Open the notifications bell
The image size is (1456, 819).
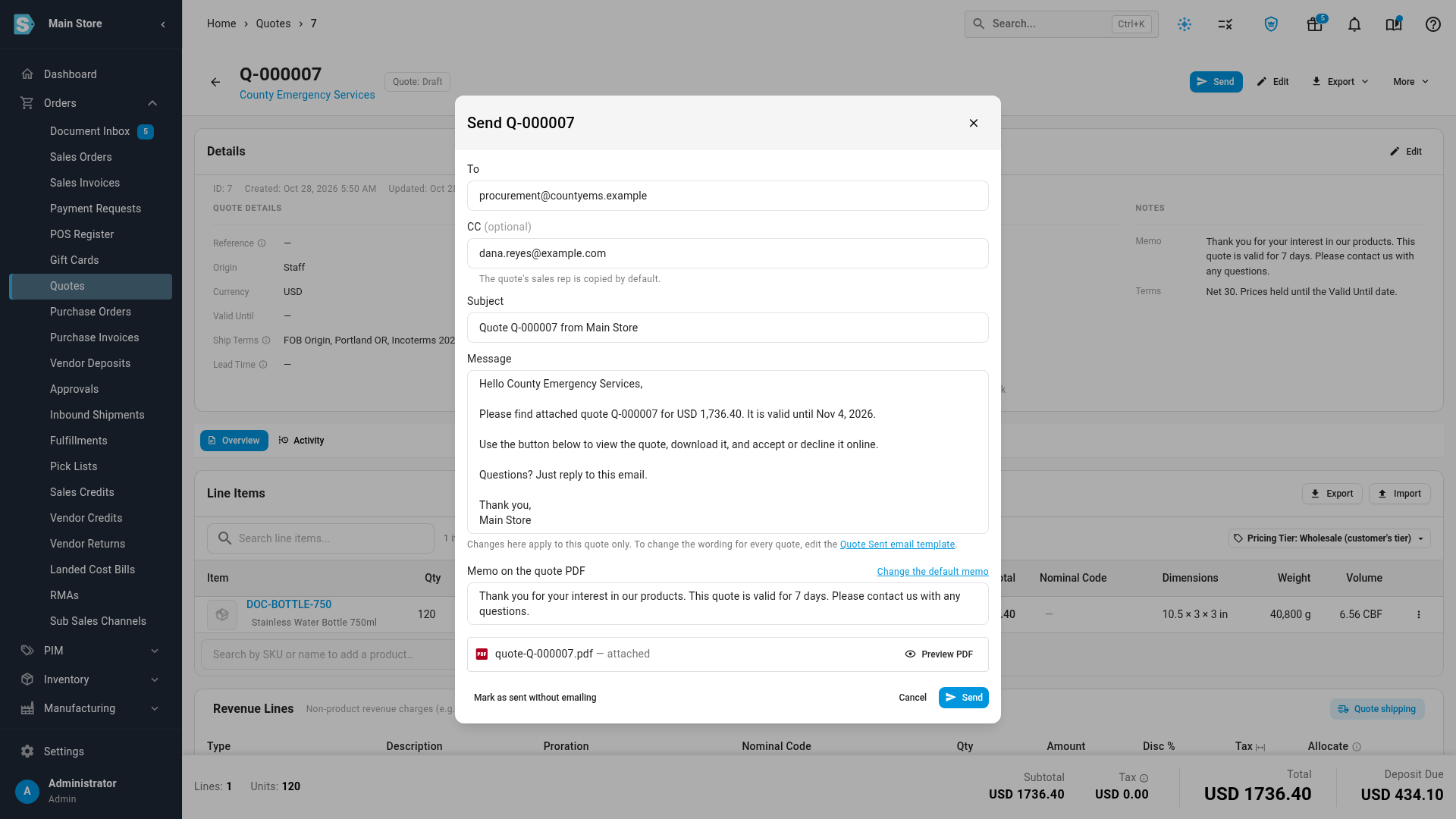[1354, 24]
